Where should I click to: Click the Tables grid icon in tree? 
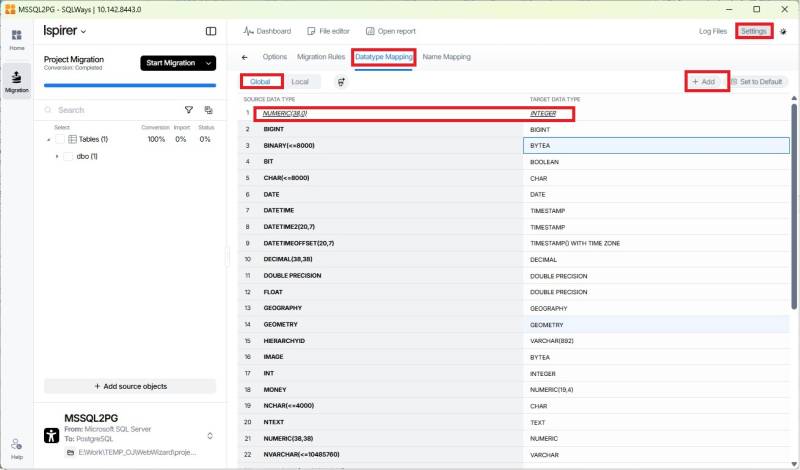72,139
